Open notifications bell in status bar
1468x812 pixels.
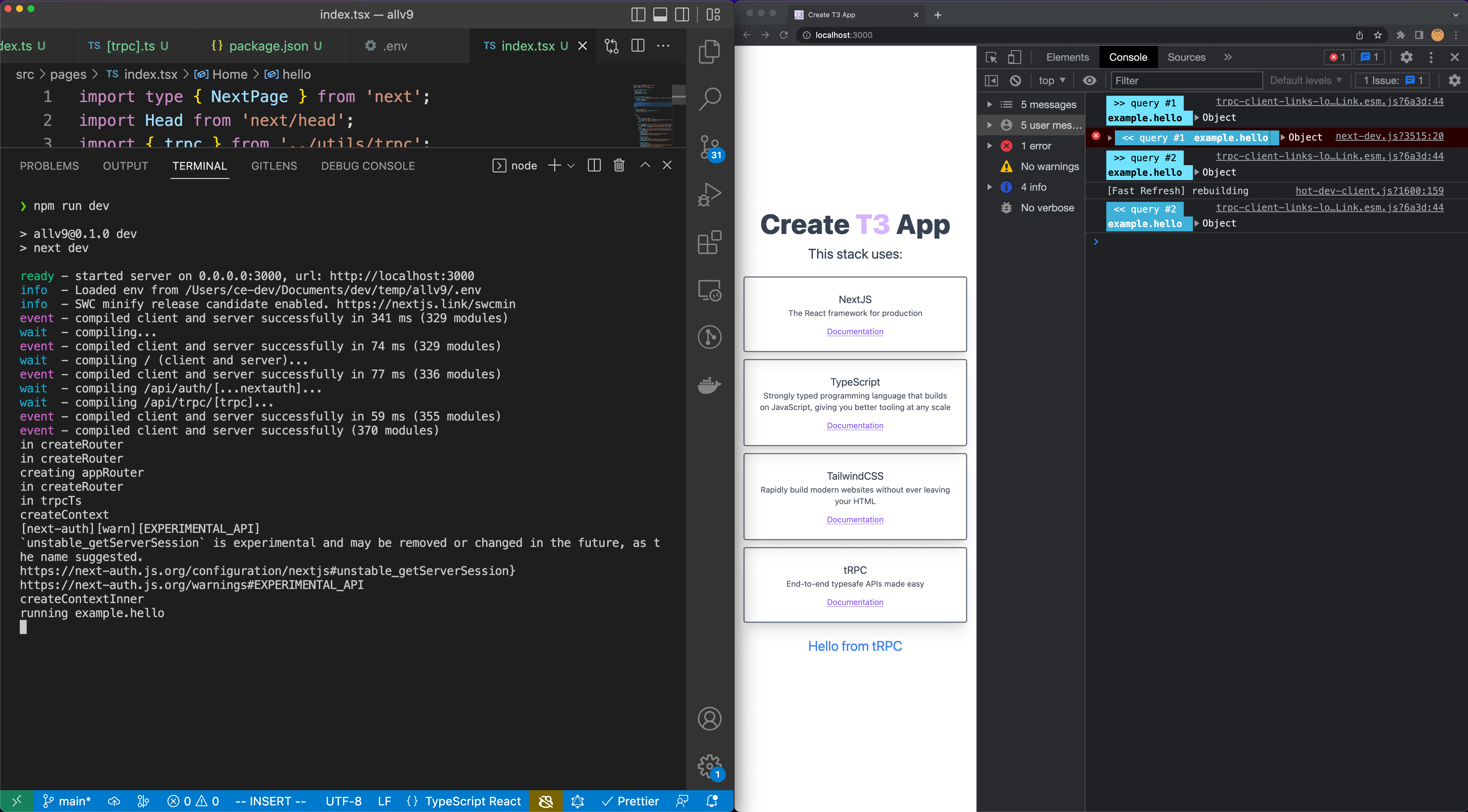coord(712,801)
